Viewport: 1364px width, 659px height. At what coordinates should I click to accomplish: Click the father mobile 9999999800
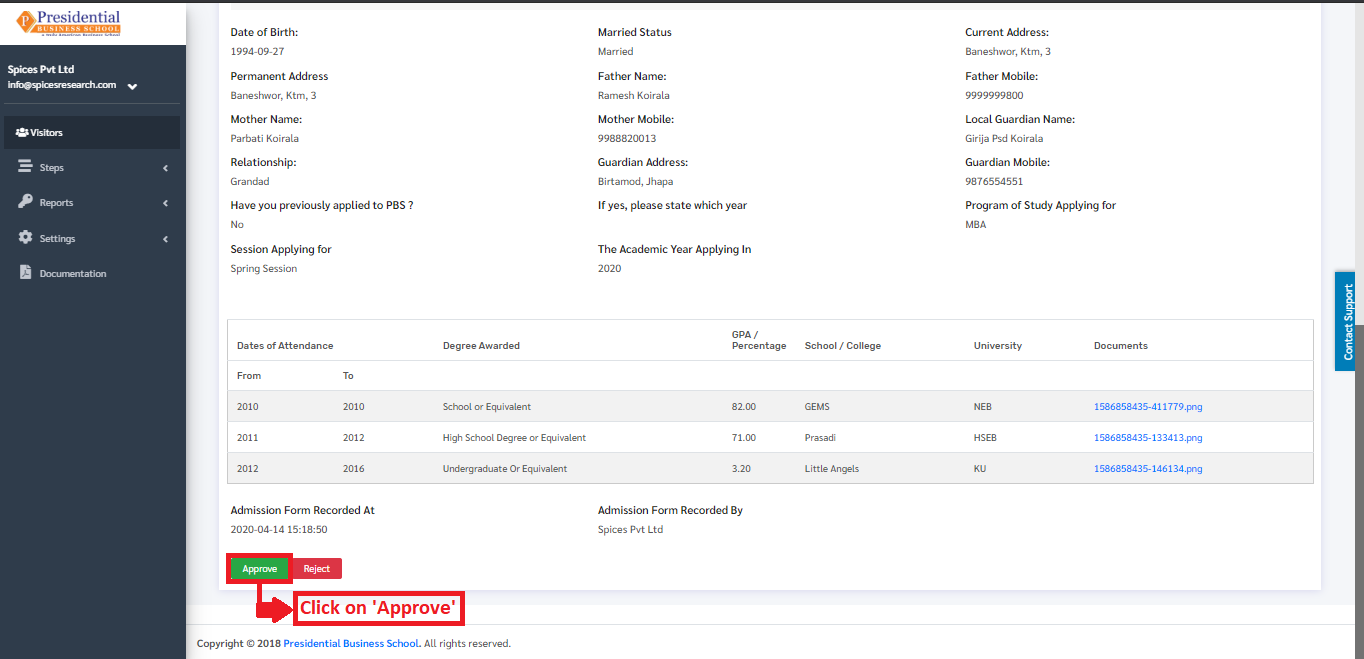[x=994, y=96]
